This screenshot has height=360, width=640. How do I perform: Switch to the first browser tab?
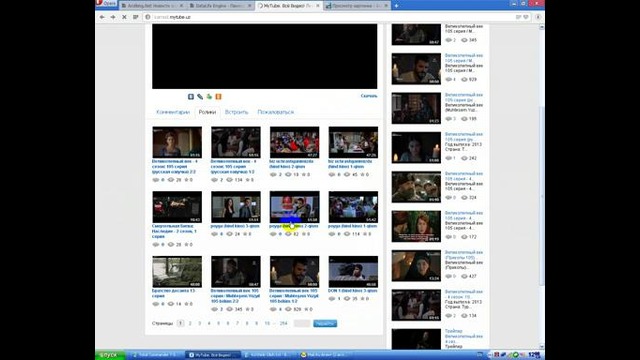152,6
